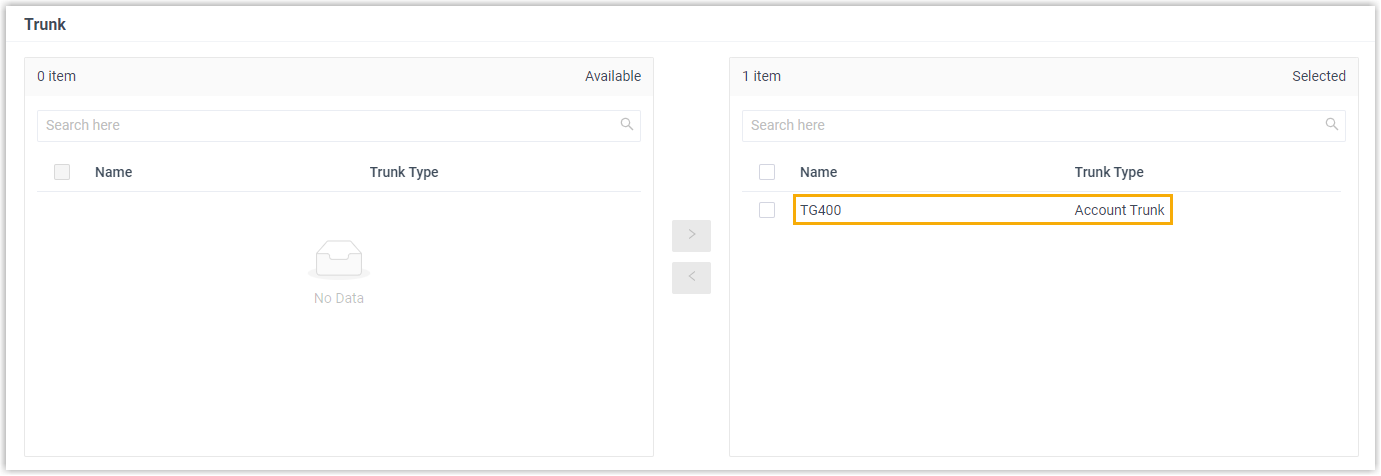Click Trunk Type header in Selected list
The height and width of the screenshot is (476, 1381).
click(1109, 172)
